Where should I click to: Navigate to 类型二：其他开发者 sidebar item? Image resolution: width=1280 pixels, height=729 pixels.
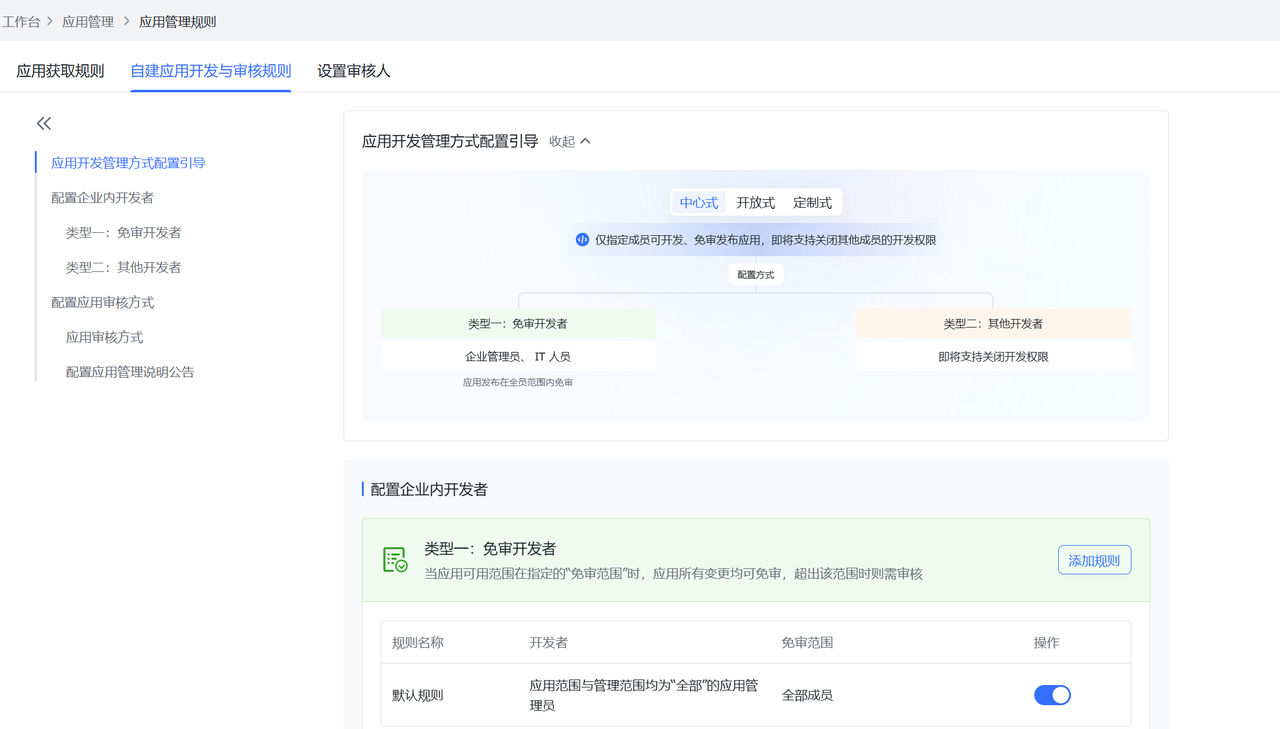[123, 268]
